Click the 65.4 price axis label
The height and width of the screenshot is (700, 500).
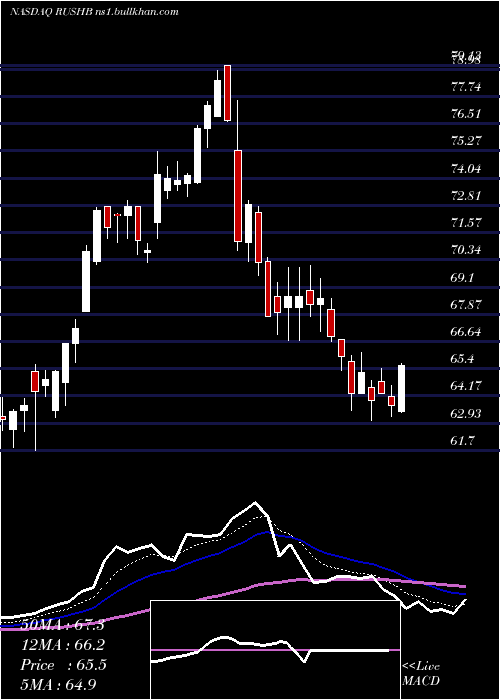click(x=462, y=359)
